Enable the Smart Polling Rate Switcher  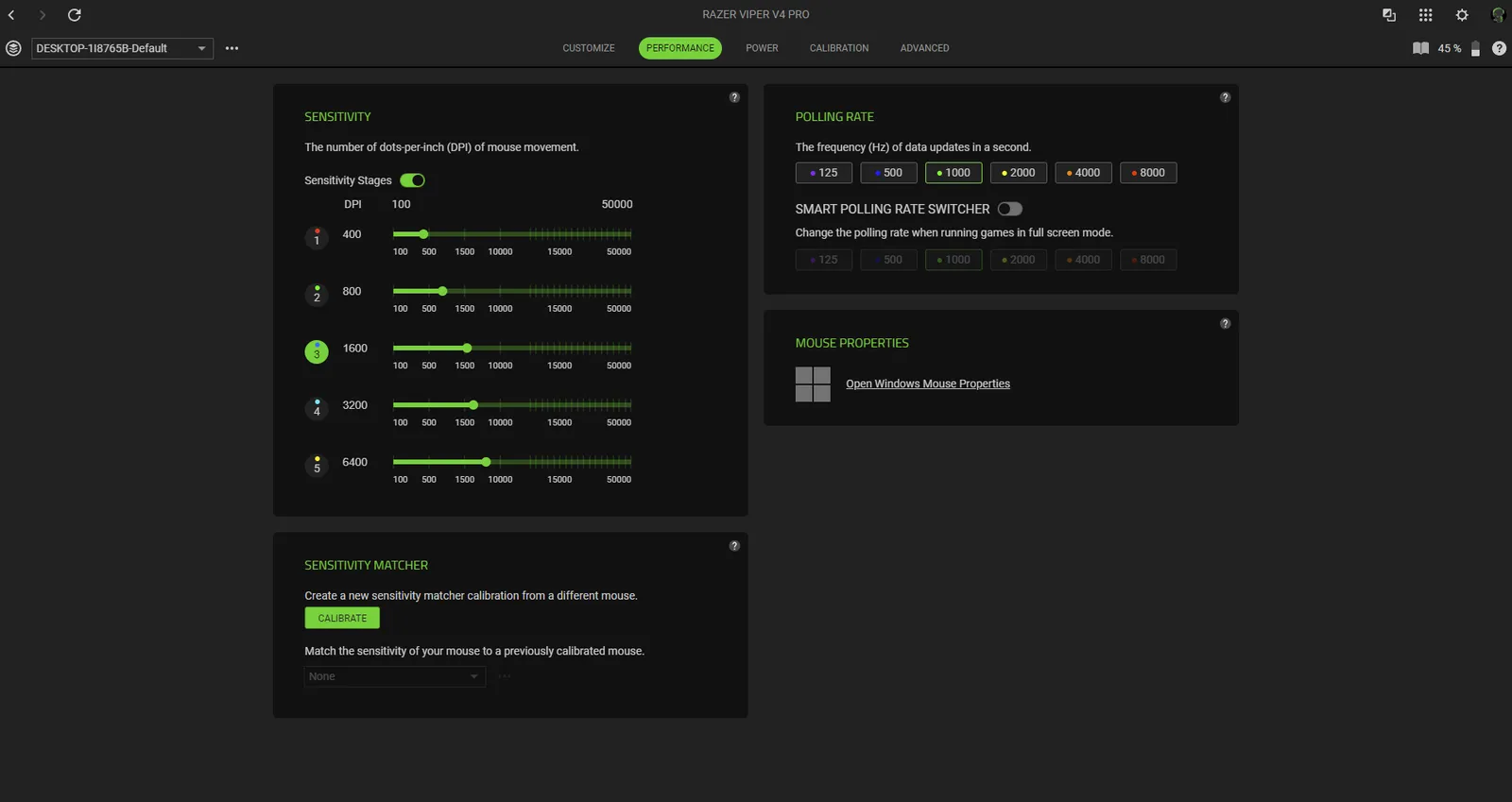tap(1009, 209)
